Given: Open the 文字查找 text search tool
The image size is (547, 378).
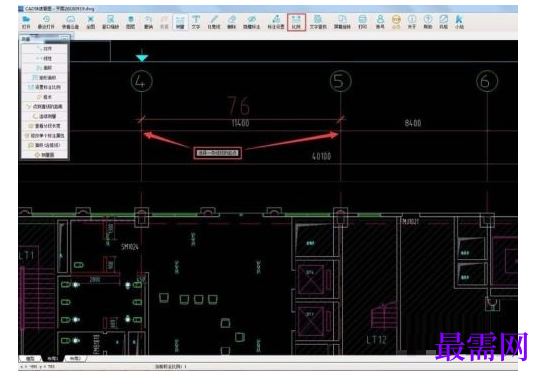Looking at the screenshot, I should click(x=318, y=22).
